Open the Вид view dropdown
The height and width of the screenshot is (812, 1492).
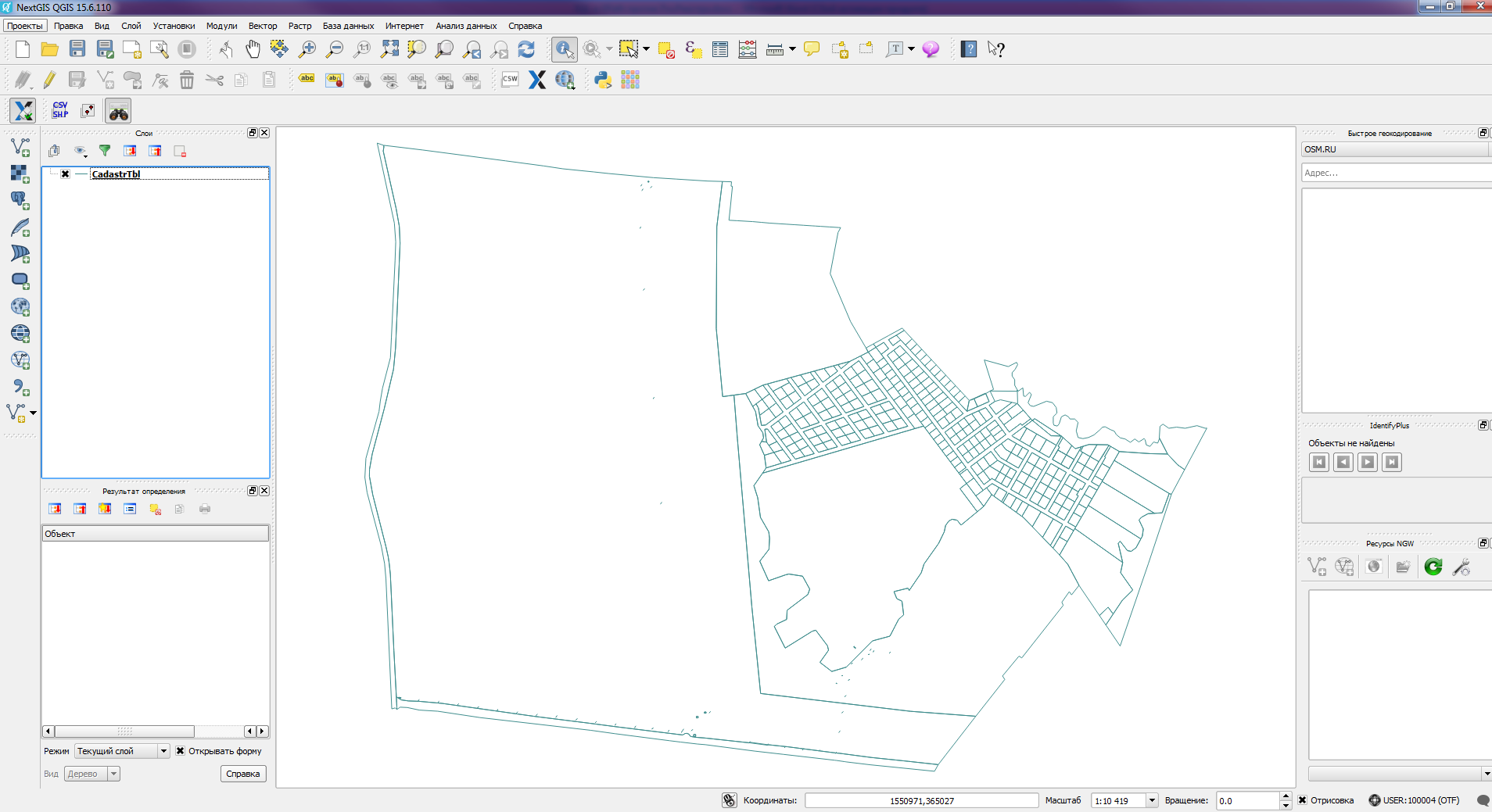pyautogui.click(x=91, y=774)
